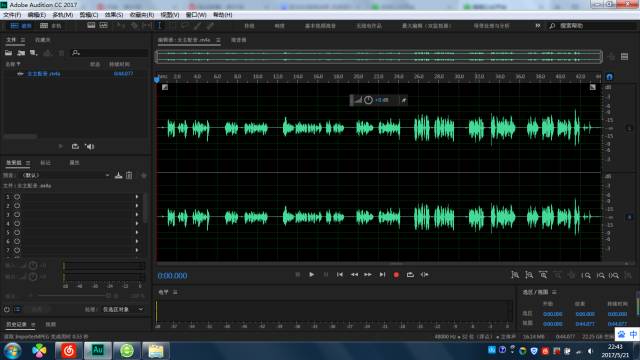The image size is (640, 360).
Task: Toggle power for effect slot 7
Action: coord(17,250)
